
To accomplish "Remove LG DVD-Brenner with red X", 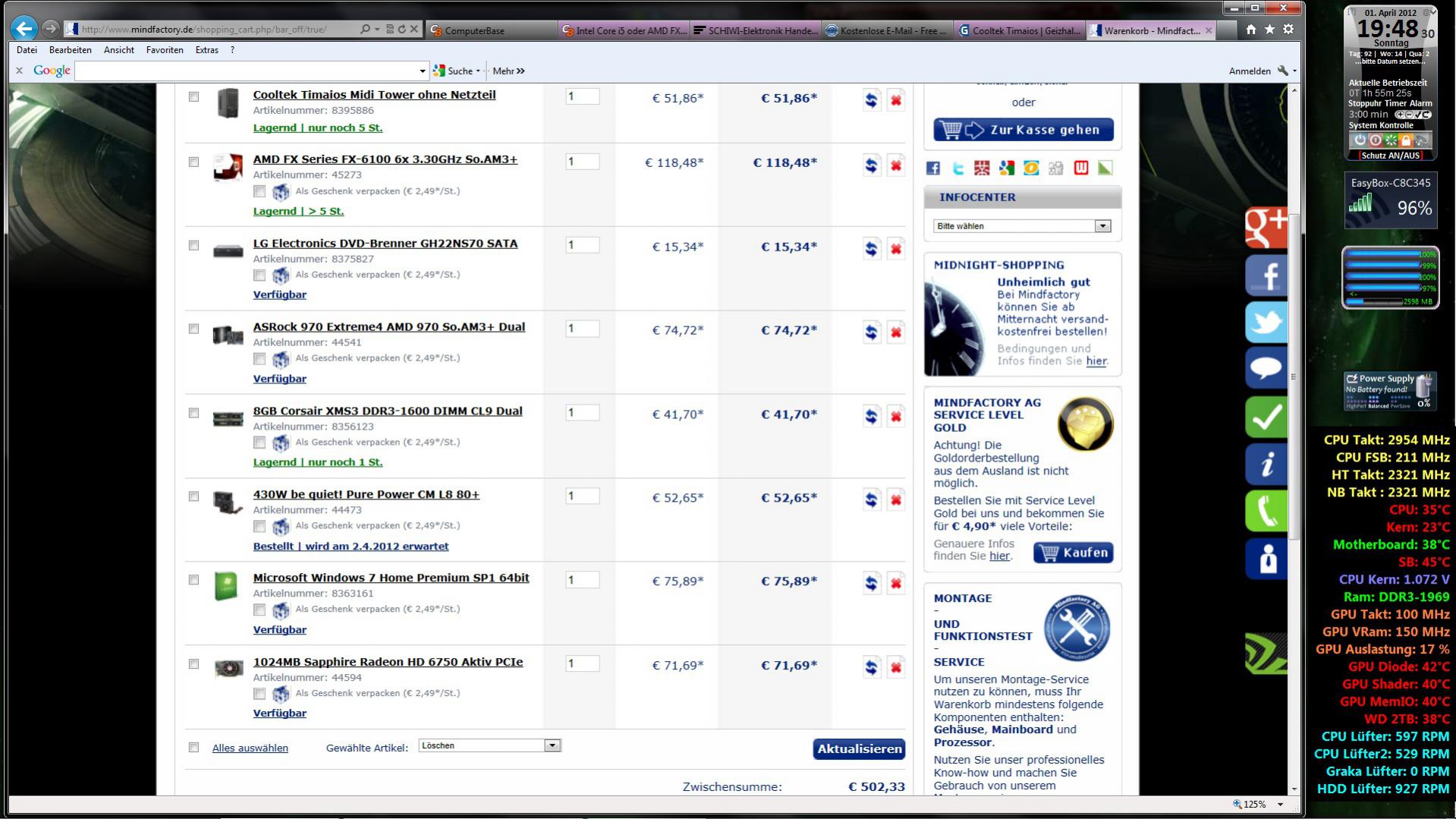I will 896,248.
